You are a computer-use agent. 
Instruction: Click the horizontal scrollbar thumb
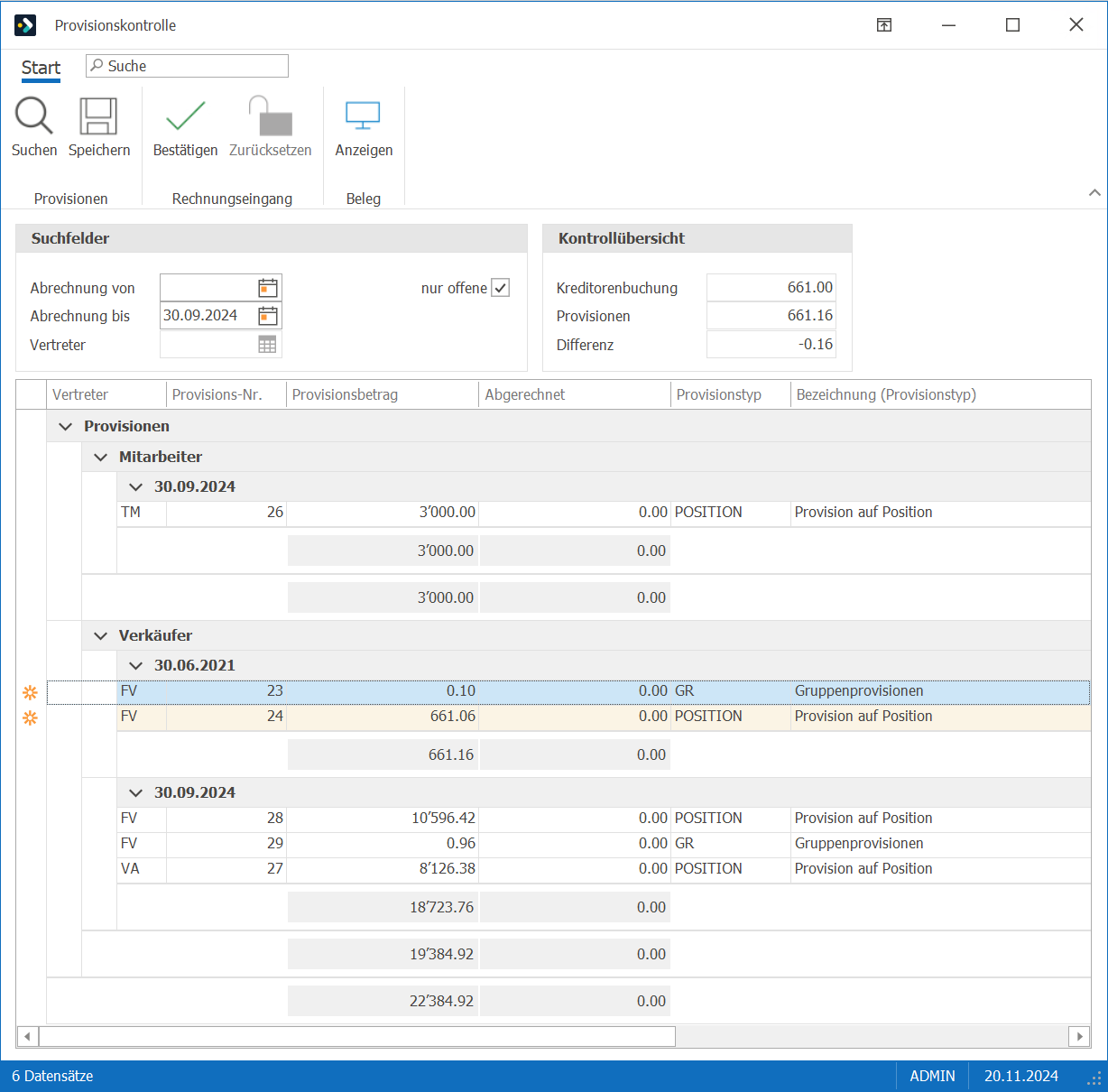click(x=357, y=1036)
